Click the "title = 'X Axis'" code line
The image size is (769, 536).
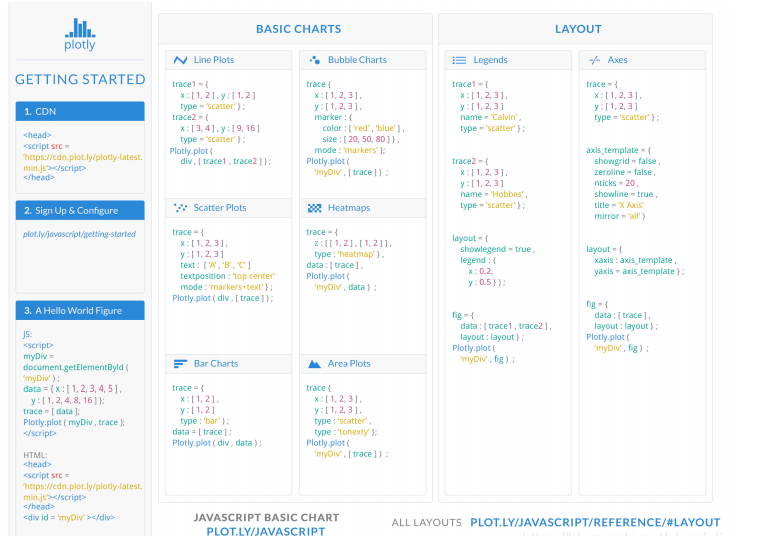[x=619, y=205]
